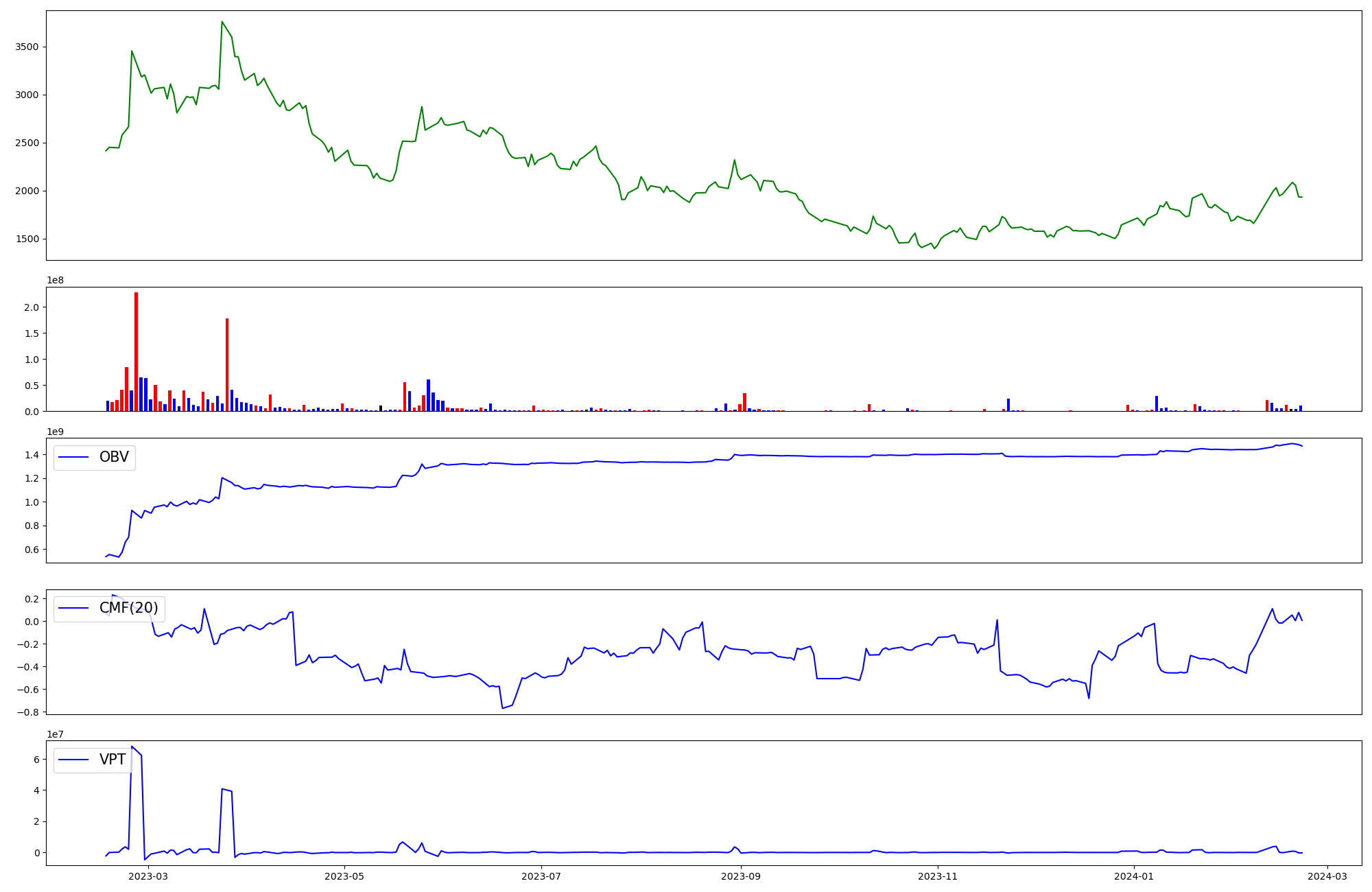Click the highest peak of the VPT line
The image size is (1372, 892).
point(132,747)
